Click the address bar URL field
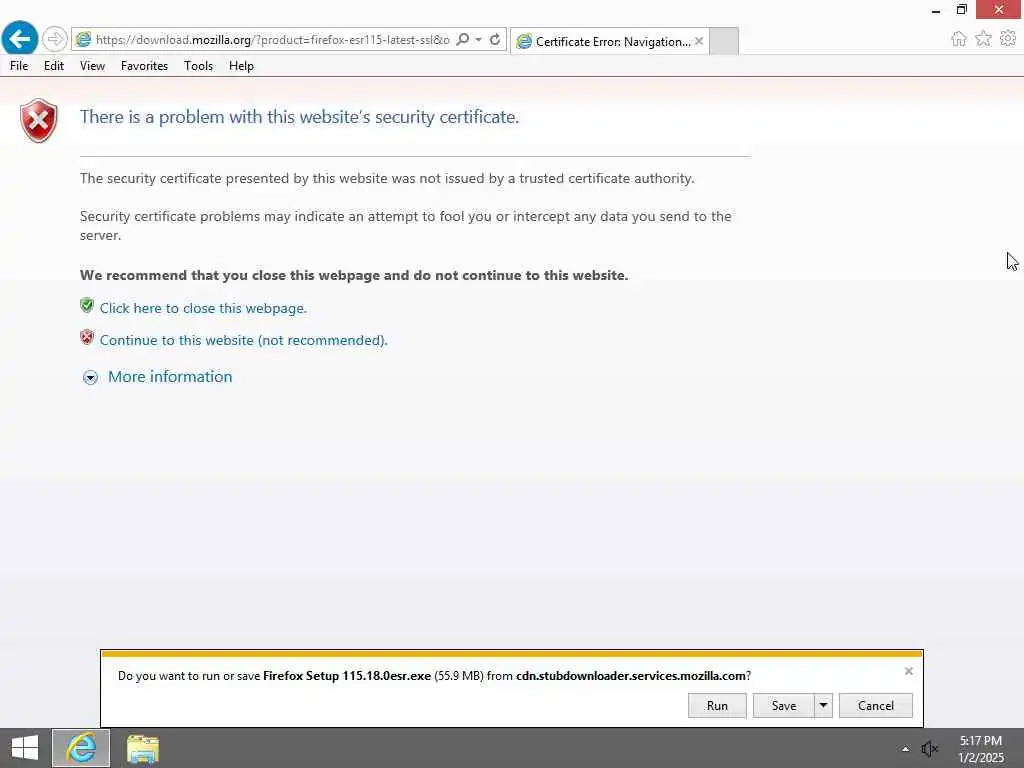1024x768 pixels. (x=272, y=40)
